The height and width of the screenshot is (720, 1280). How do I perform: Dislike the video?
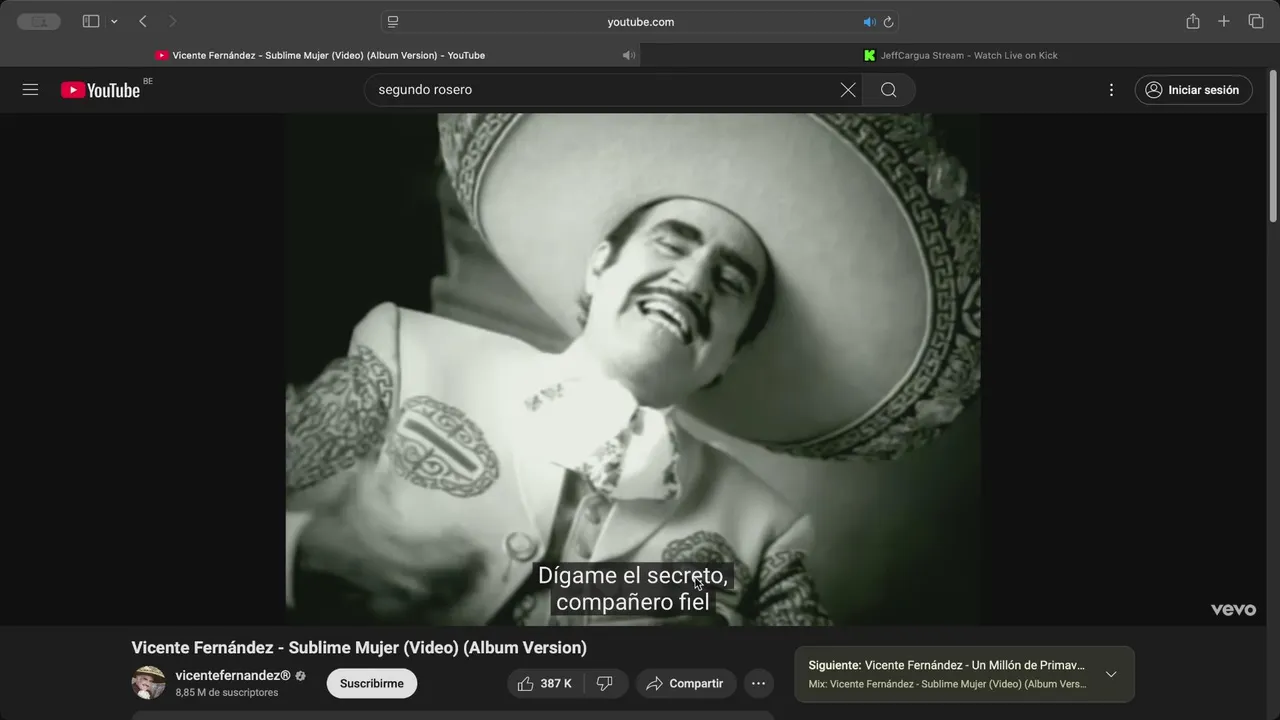click(x=605, y=684)
